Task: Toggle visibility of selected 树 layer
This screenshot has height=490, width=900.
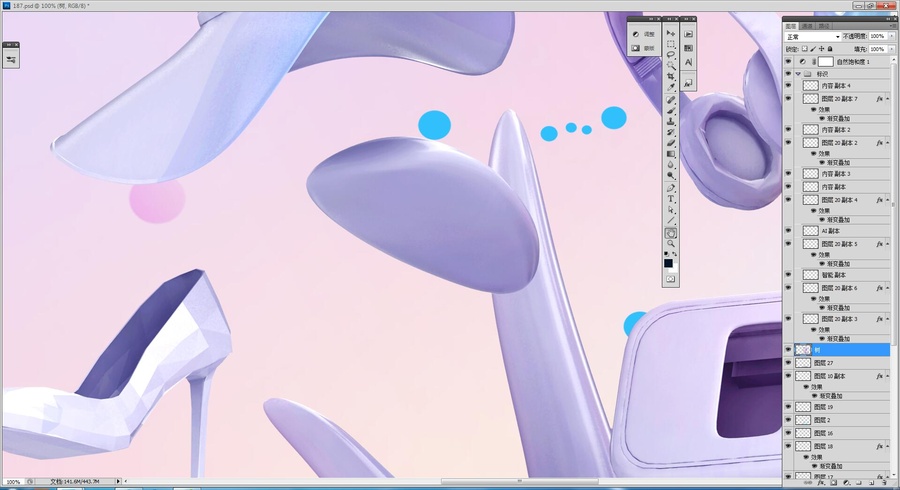Action: [x=788, y=349]
